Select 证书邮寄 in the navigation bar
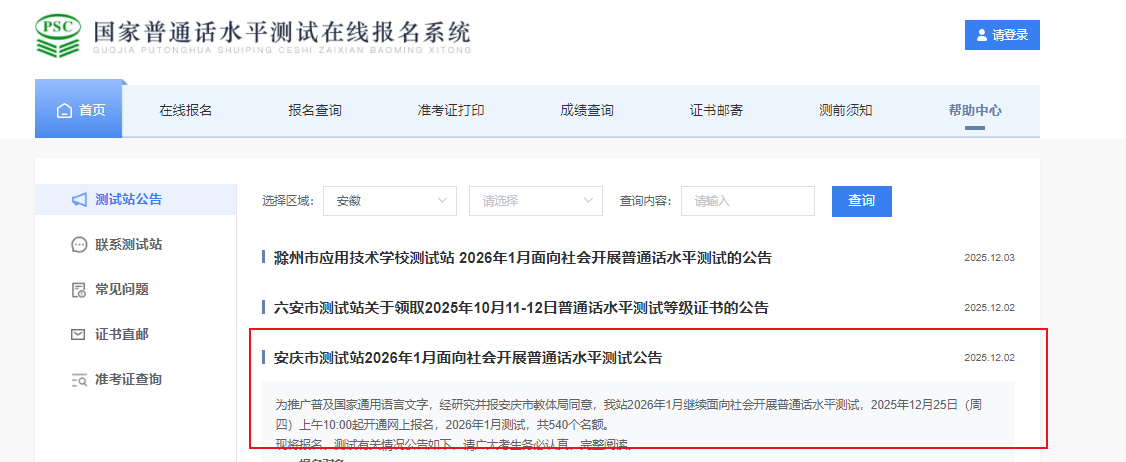 [x=716, y=111]
